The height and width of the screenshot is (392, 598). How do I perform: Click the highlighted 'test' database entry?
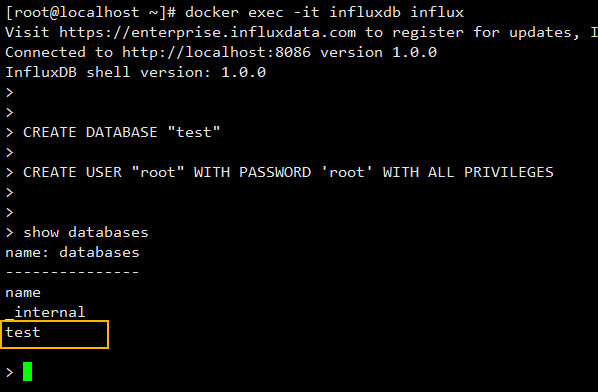(55, 334)
